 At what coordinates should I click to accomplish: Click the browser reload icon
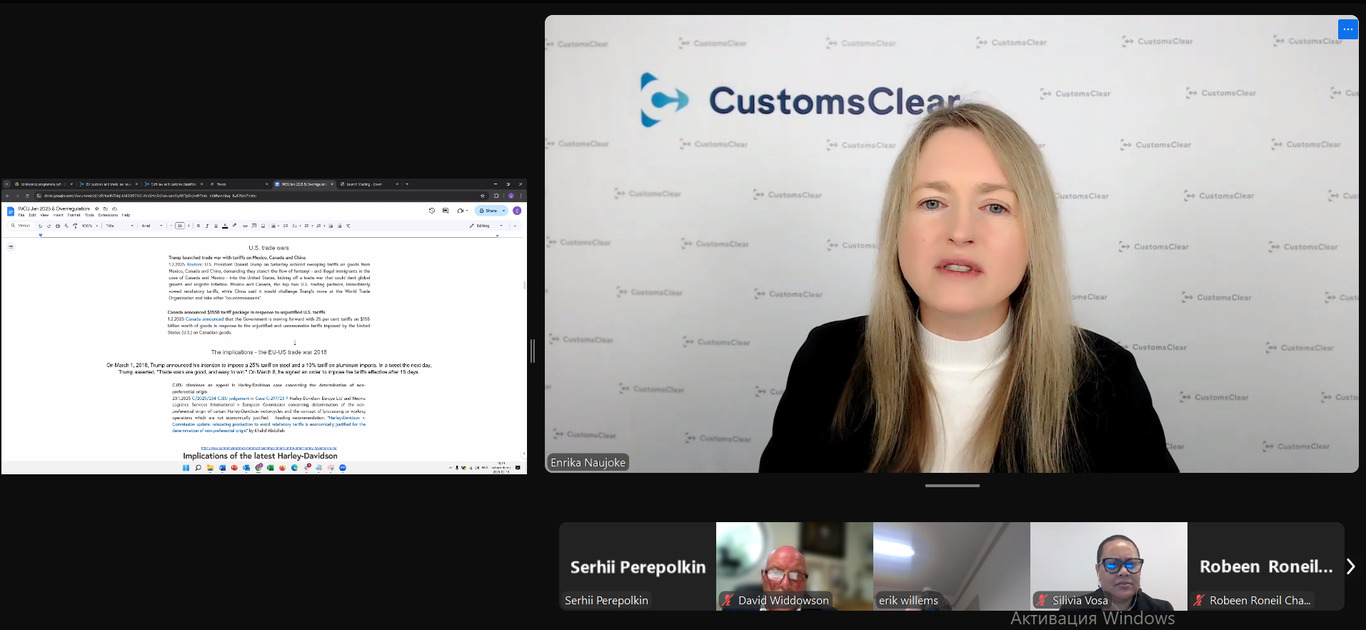[27, 196]
